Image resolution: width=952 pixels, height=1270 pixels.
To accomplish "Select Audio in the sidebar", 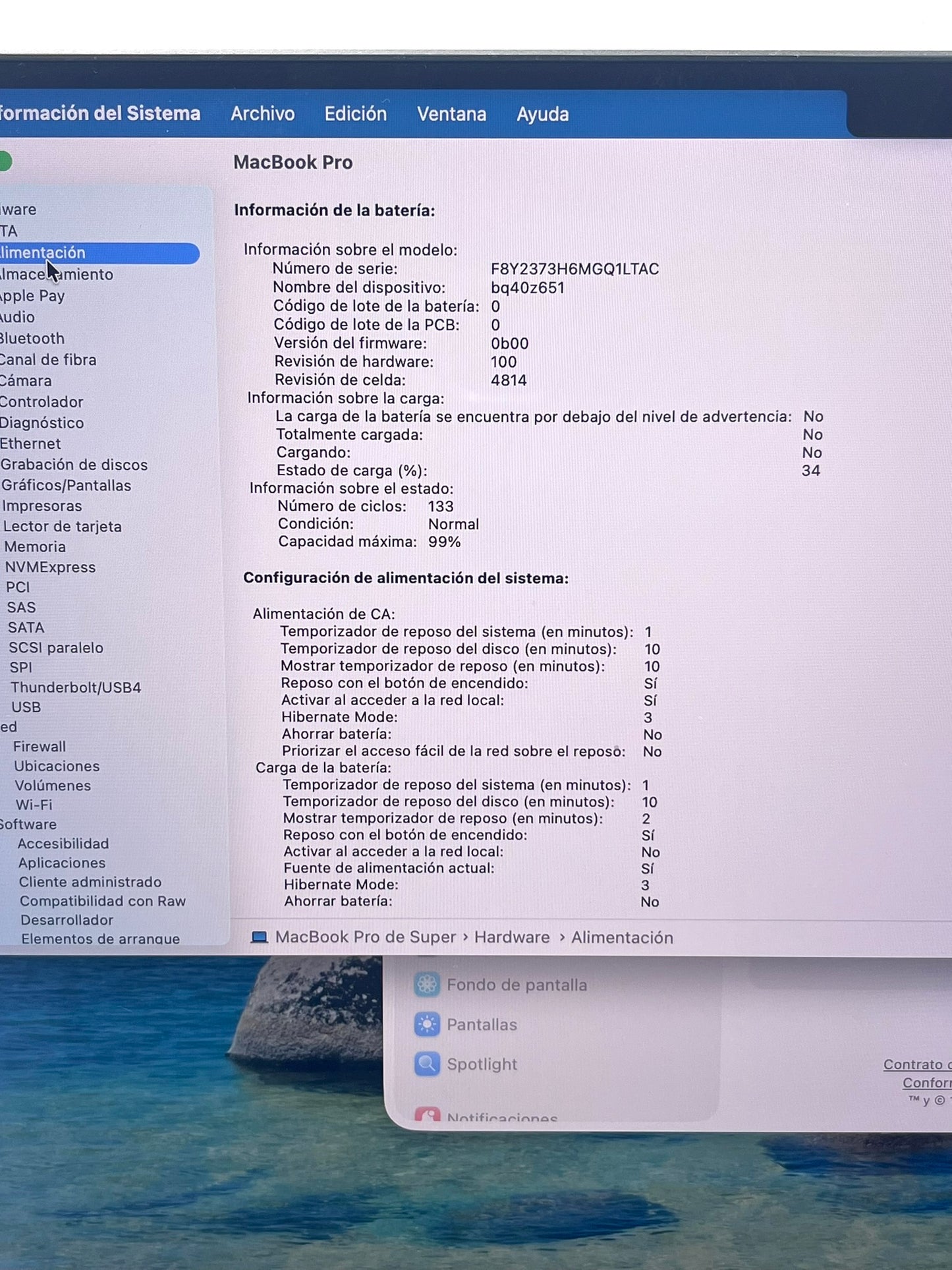I will tap(17, 317).
